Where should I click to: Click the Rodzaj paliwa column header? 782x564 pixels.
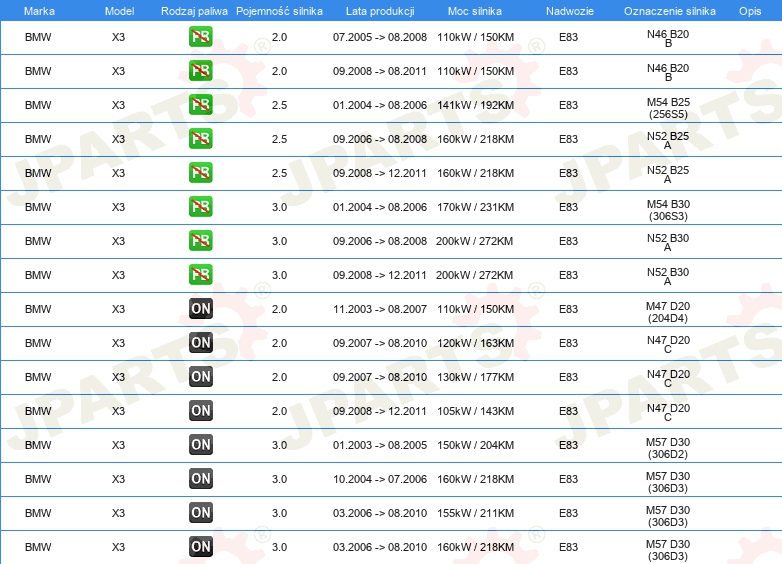(194, 11)
